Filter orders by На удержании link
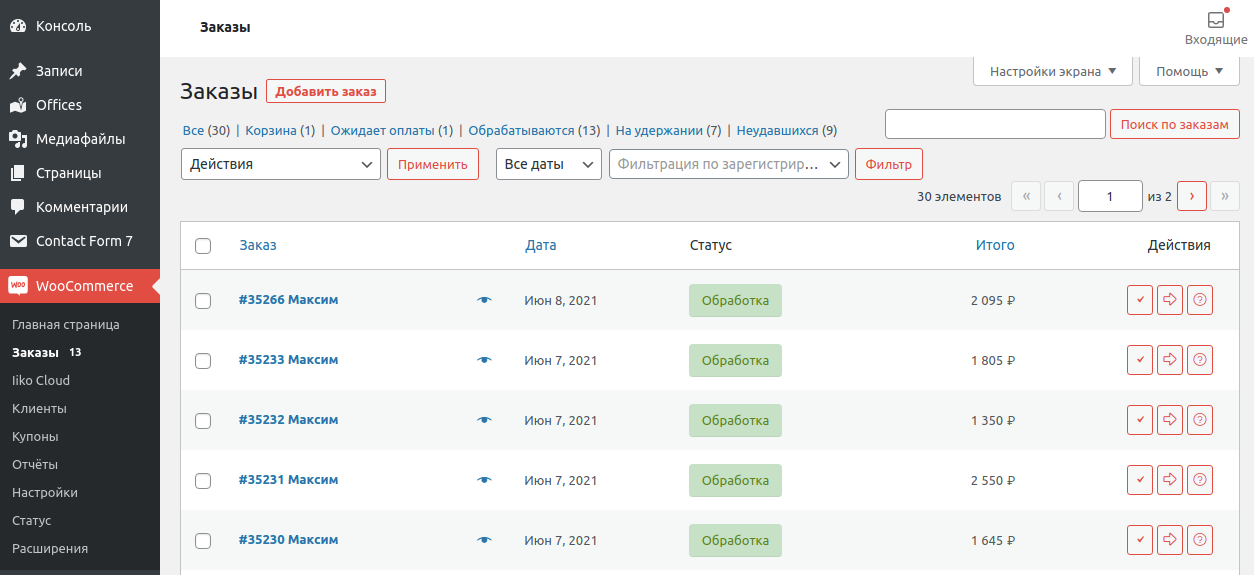 click(x=659, y=131)
